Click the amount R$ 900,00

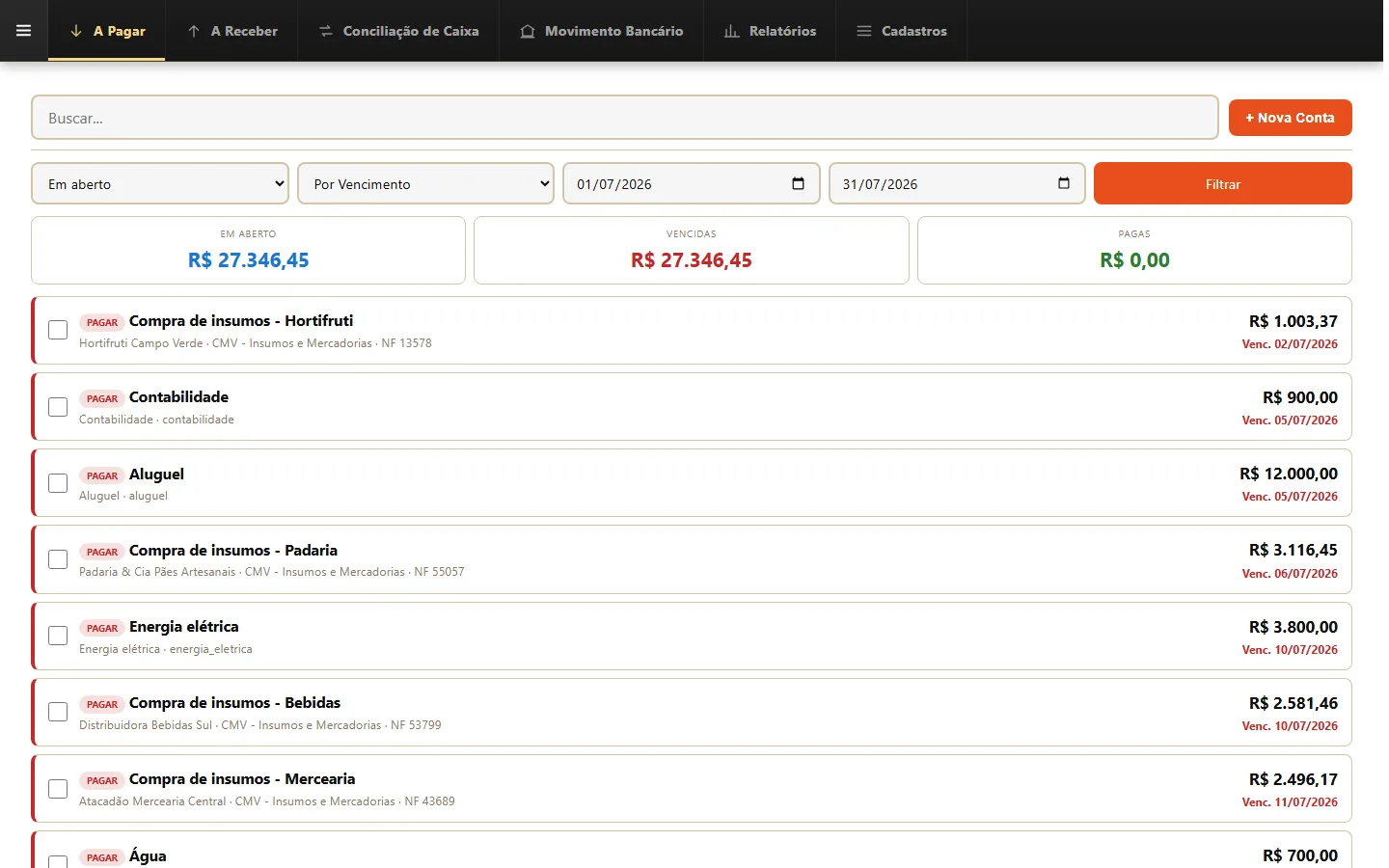coord(1299,397)
